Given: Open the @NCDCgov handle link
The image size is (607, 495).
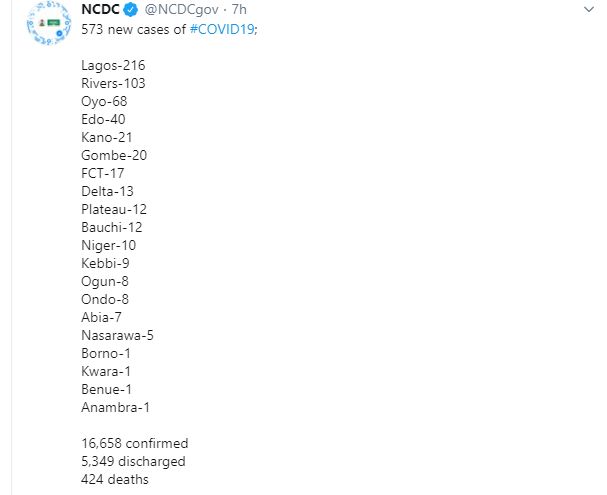Looking at the screenshot, I should pyautogui.click(x=181, y=10).
